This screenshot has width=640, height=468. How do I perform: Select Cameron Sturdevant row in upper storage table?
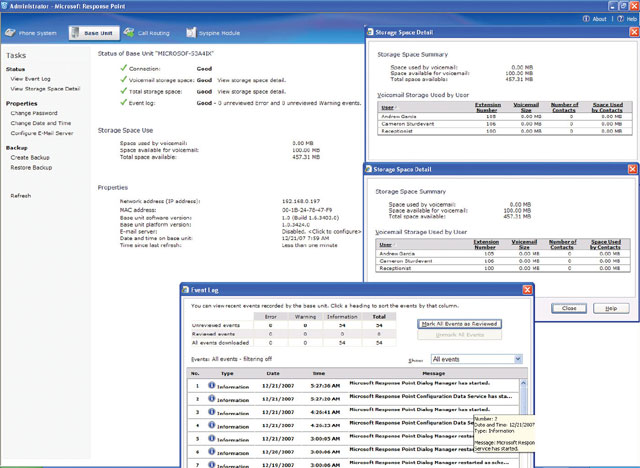coord(505,124)
